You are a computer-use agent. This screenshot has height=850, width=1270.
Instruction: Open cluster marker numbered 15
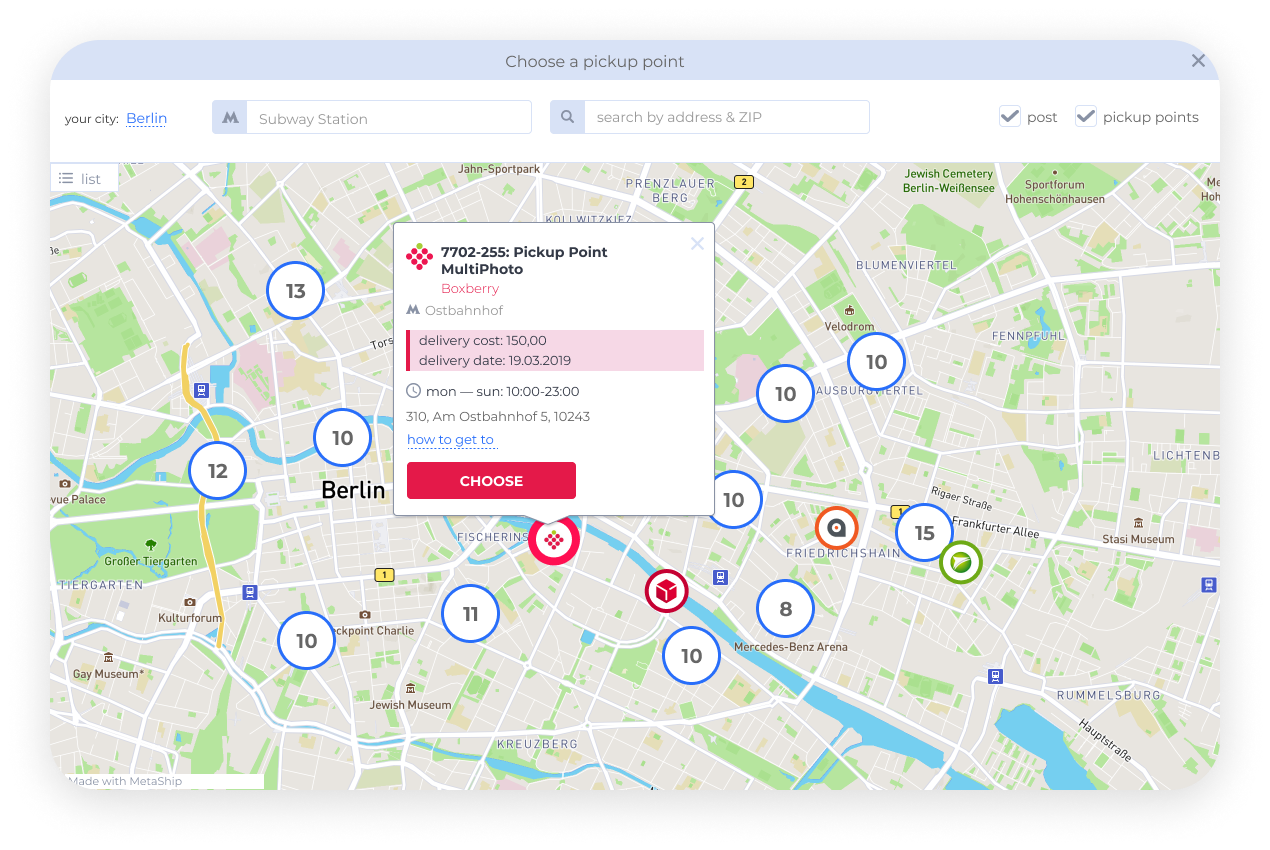[x=925, y=533]
